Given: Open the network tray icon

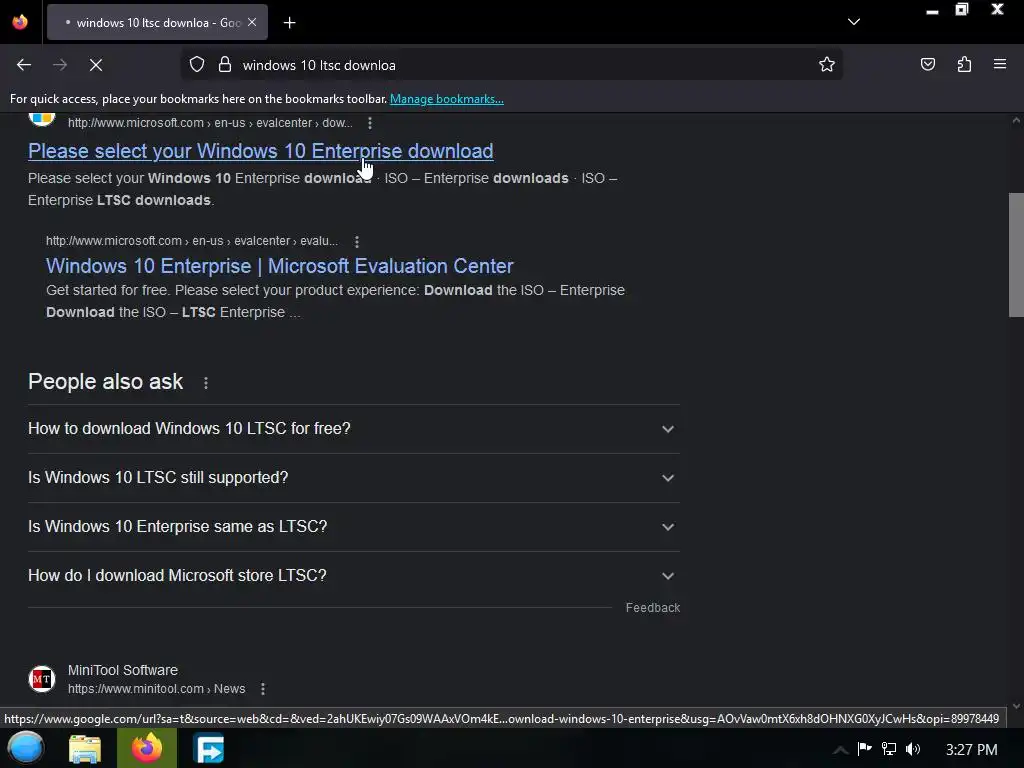Looking at the screenshot, I should 889,749.
